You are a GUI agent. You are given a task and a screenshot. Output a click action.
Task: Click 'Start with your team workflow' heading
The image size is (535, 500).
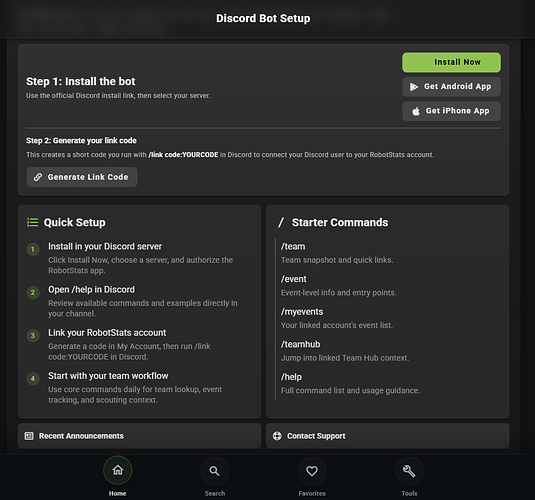point(108,376)
